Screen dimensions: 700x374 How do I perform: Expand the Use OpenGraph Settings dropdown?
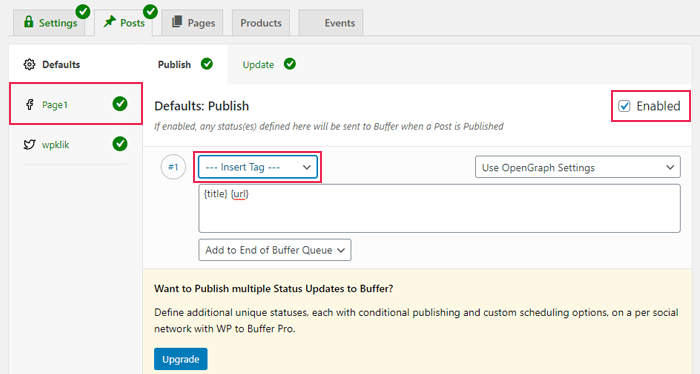[578, 167]
